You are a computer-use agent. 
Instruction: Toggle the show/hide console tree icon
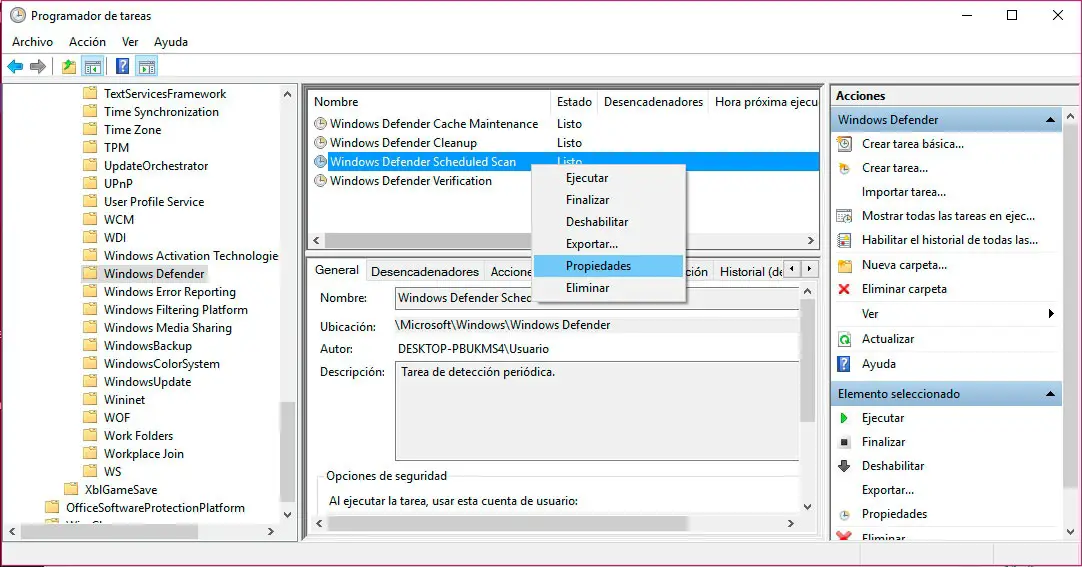[x=92, y=66]
